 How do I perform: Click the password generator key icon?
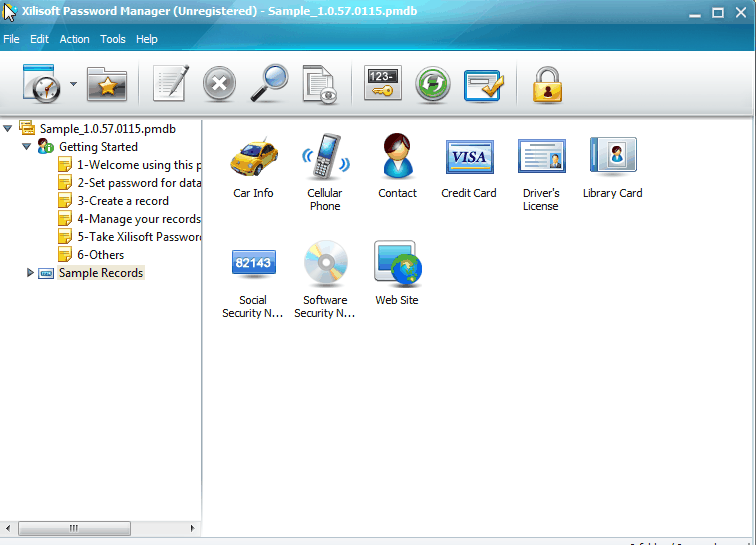383,83
